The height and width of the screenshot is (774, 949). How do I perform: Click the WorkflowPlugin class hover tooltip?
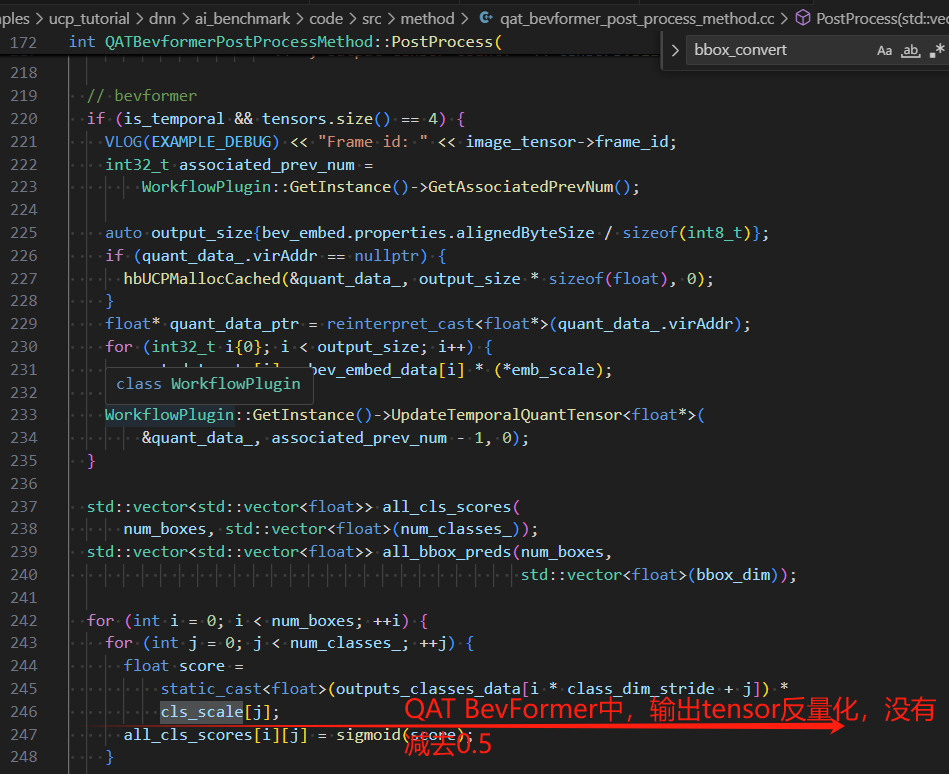[208, 384]
